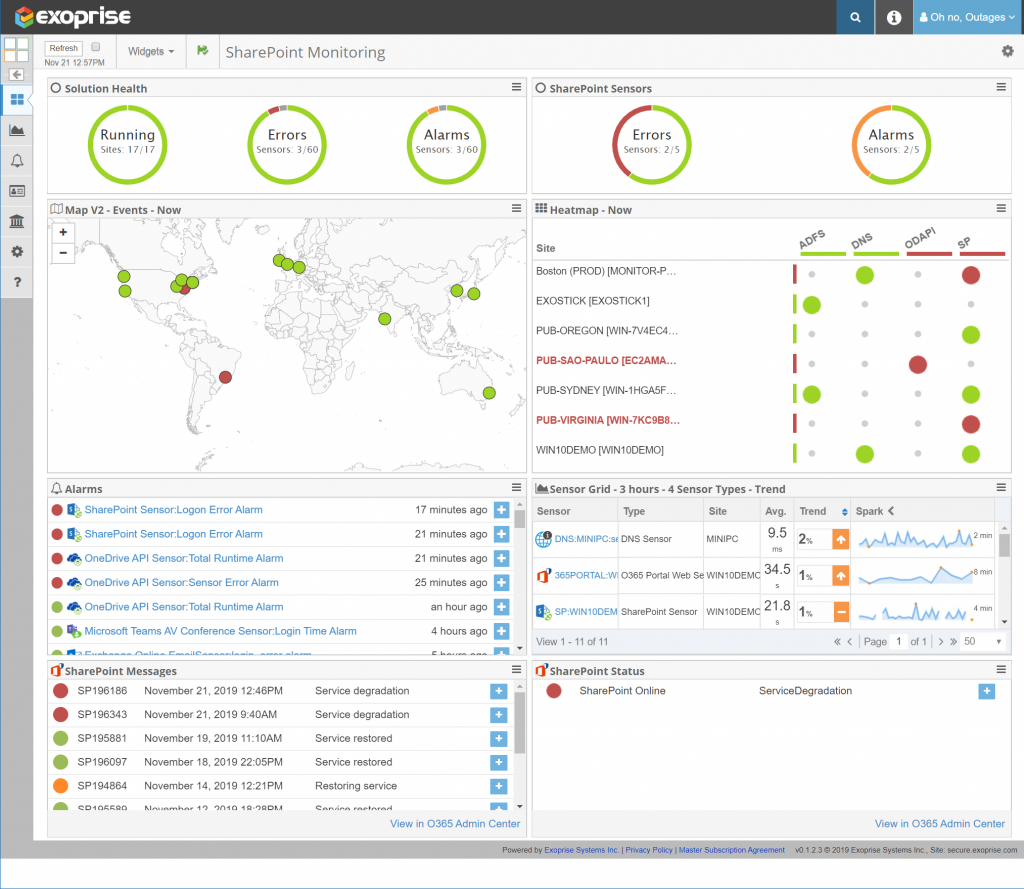The width and height of the screenshot is (1024, 889).
Task: Select red SP dot for Boston row
Action: (x=970, y=275)
